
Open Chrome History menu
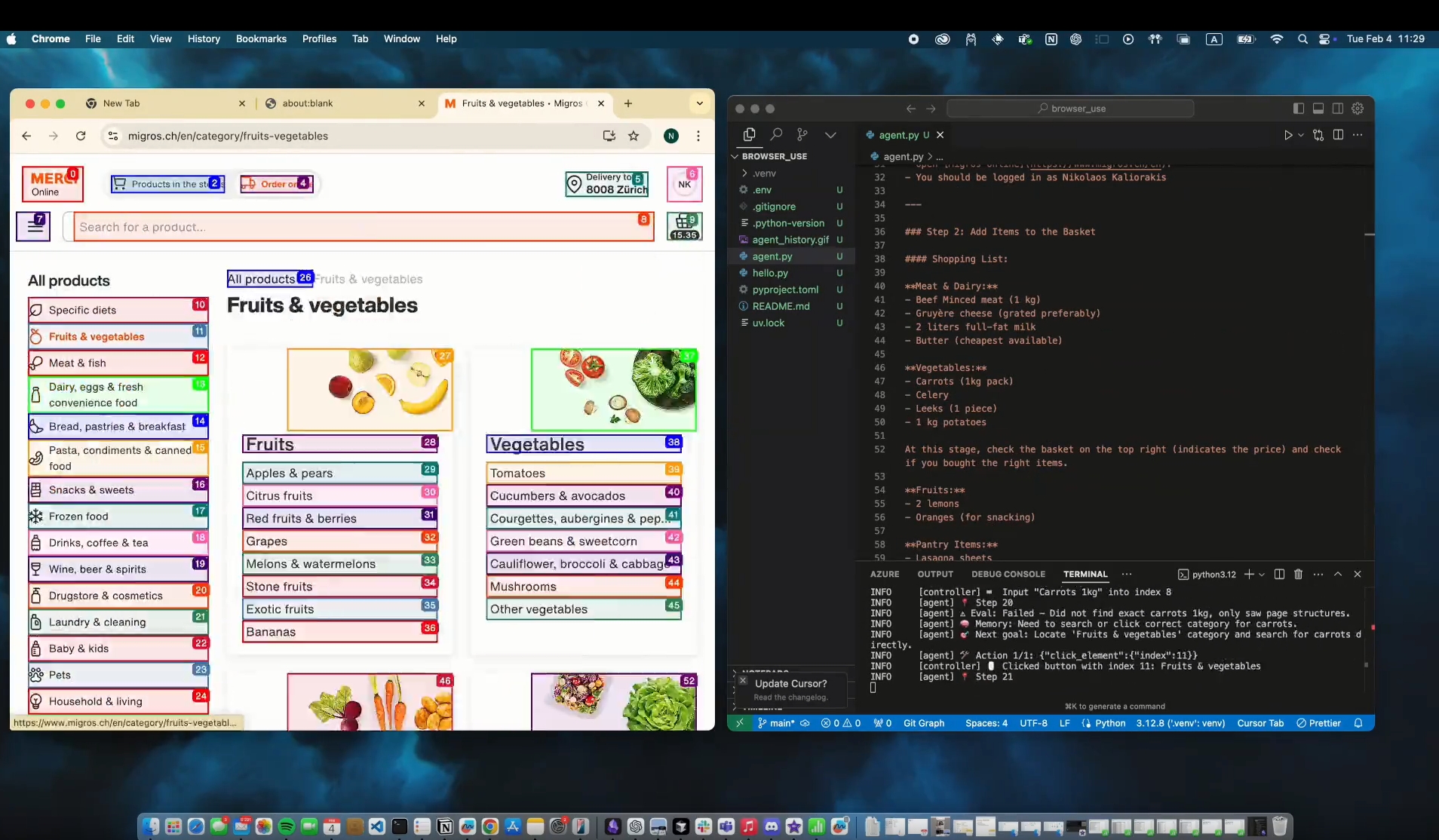(x=204, y=39)
